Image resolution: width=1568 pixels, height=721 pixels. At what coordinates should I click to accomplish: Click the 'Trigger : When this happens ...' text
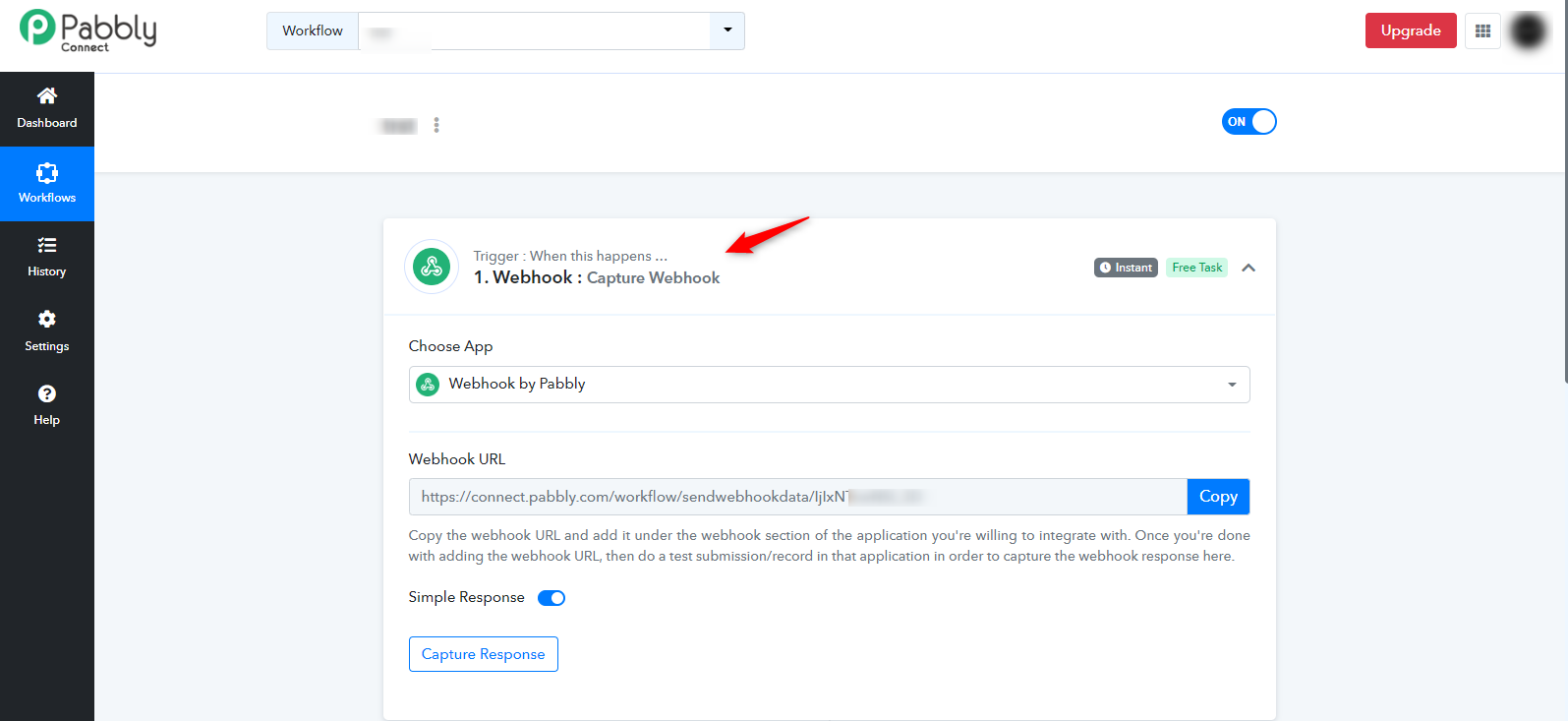point(570,256)
